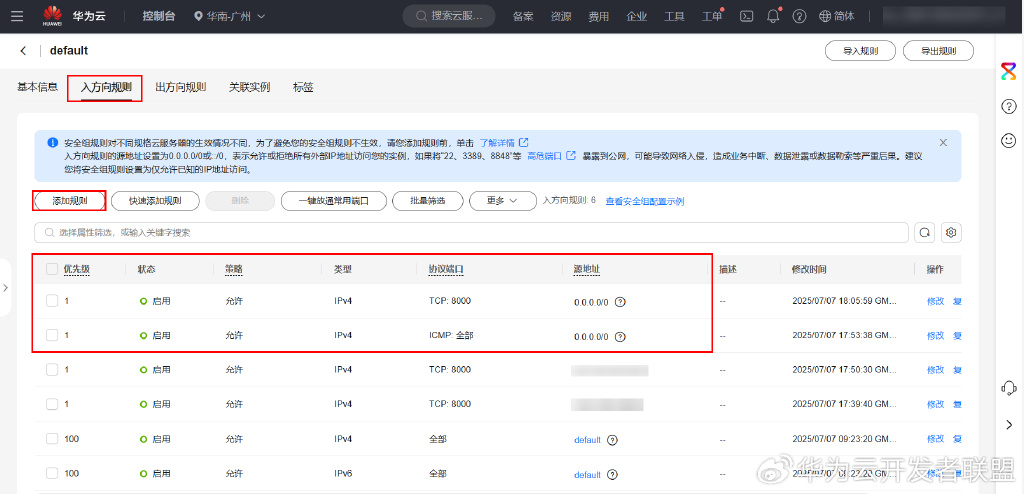This screenshot has height=494, width=1024.
Task: Click default source link in IPv6 row
Action: (x=587, y=474)
